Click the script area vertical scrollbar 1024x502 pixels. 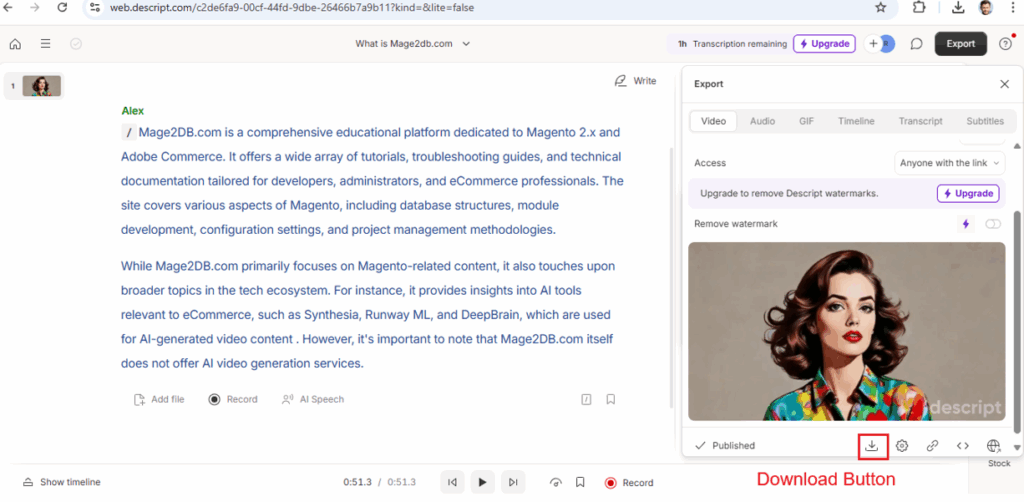(x=672, y=277)
